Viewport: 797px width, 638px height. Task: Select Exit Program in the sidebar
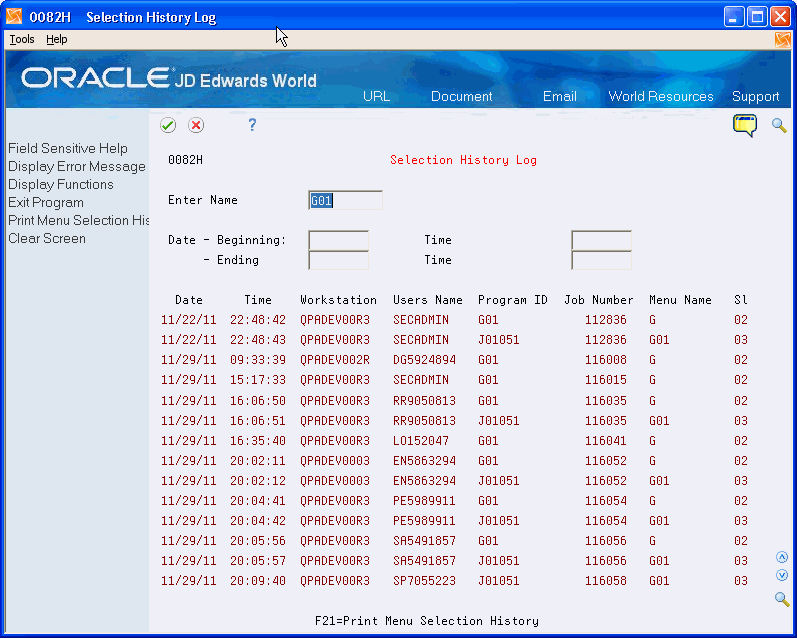click(46, 203)
